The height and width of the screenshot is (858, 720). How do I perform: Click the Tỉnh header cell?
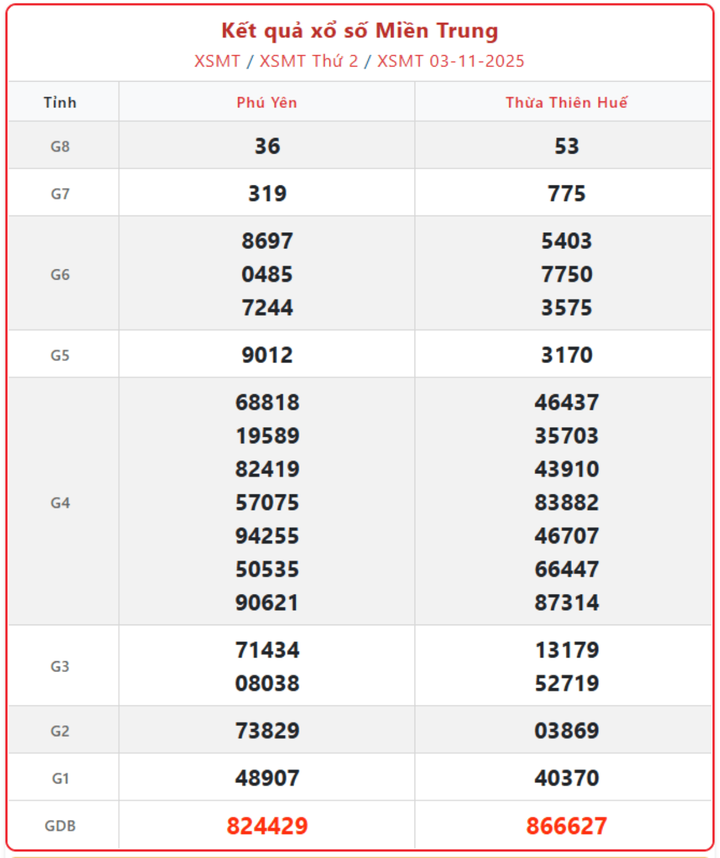[x=60, y=103]
